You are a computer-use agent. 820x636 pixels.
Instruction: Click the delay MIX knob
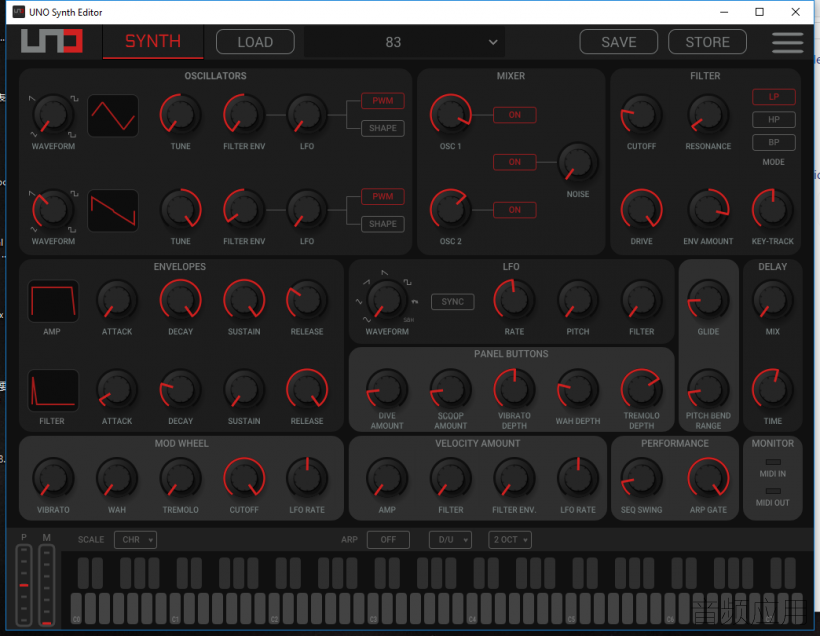[x=772, y=300]
